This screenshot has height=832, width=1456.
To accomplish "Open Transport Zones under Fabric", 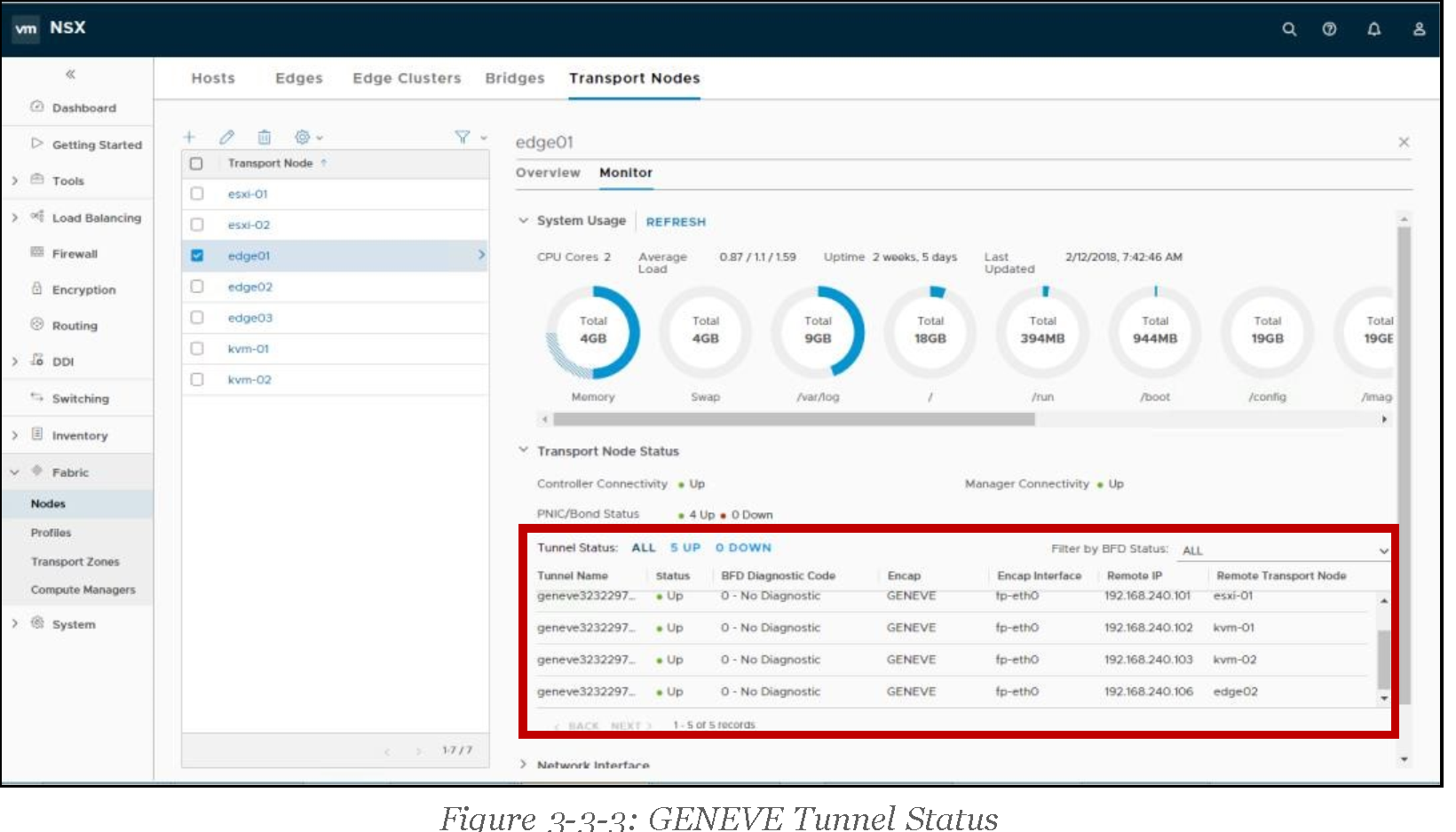I will 75,561.
